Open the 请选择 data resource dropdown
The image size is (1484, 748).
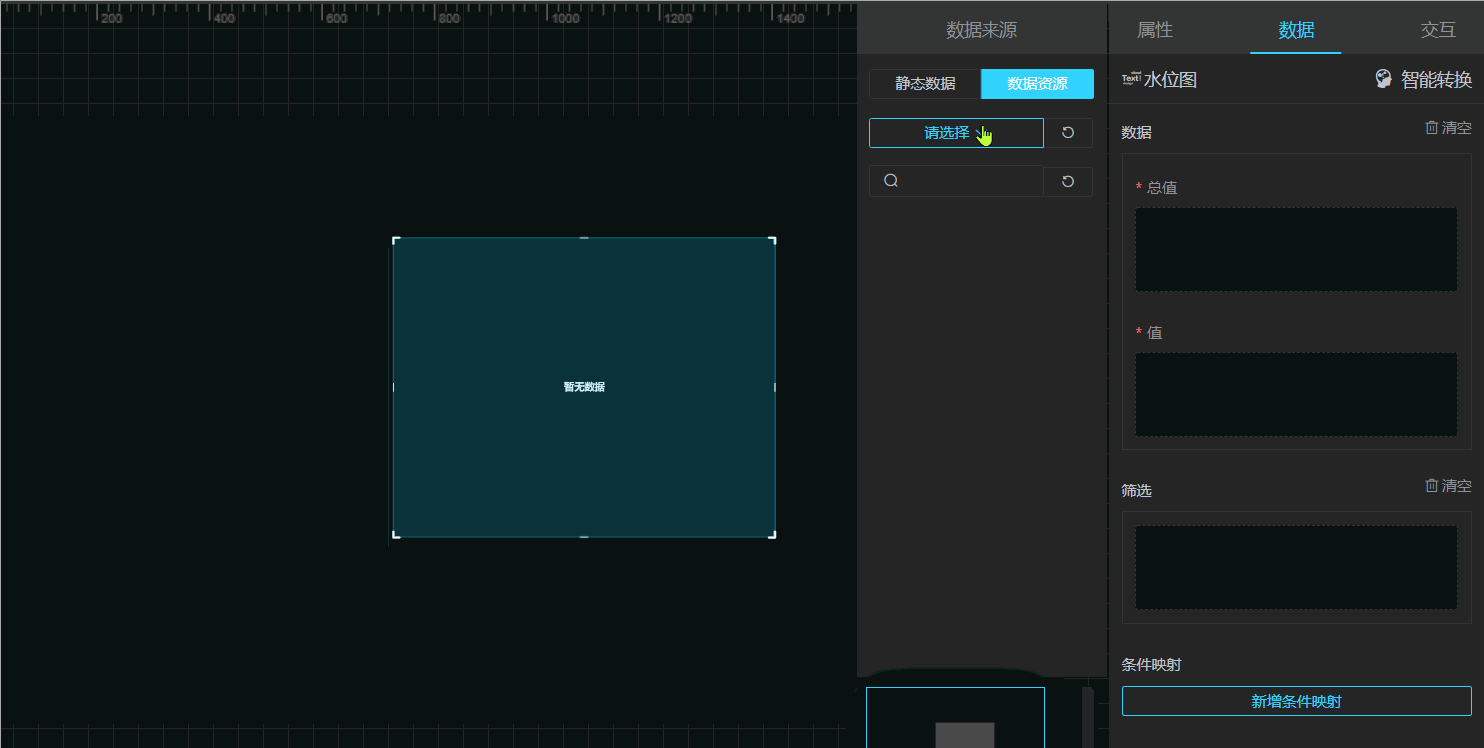956,133
